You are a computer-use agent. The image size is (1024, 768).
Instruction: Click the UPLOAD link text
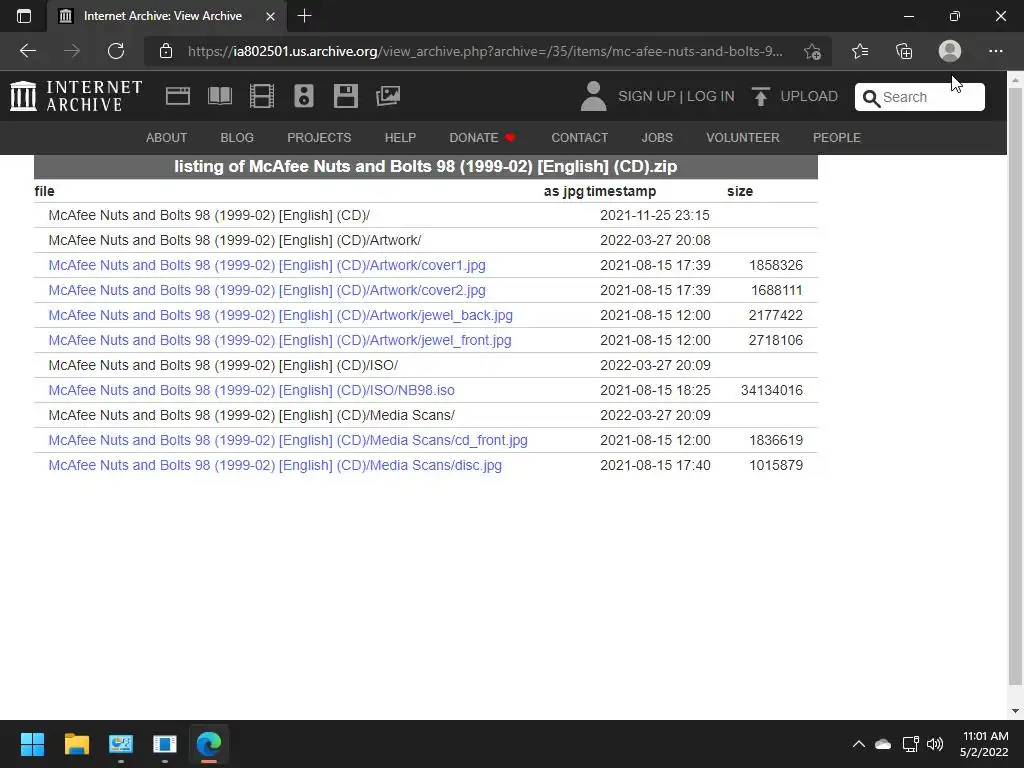(x=809, y=96)
